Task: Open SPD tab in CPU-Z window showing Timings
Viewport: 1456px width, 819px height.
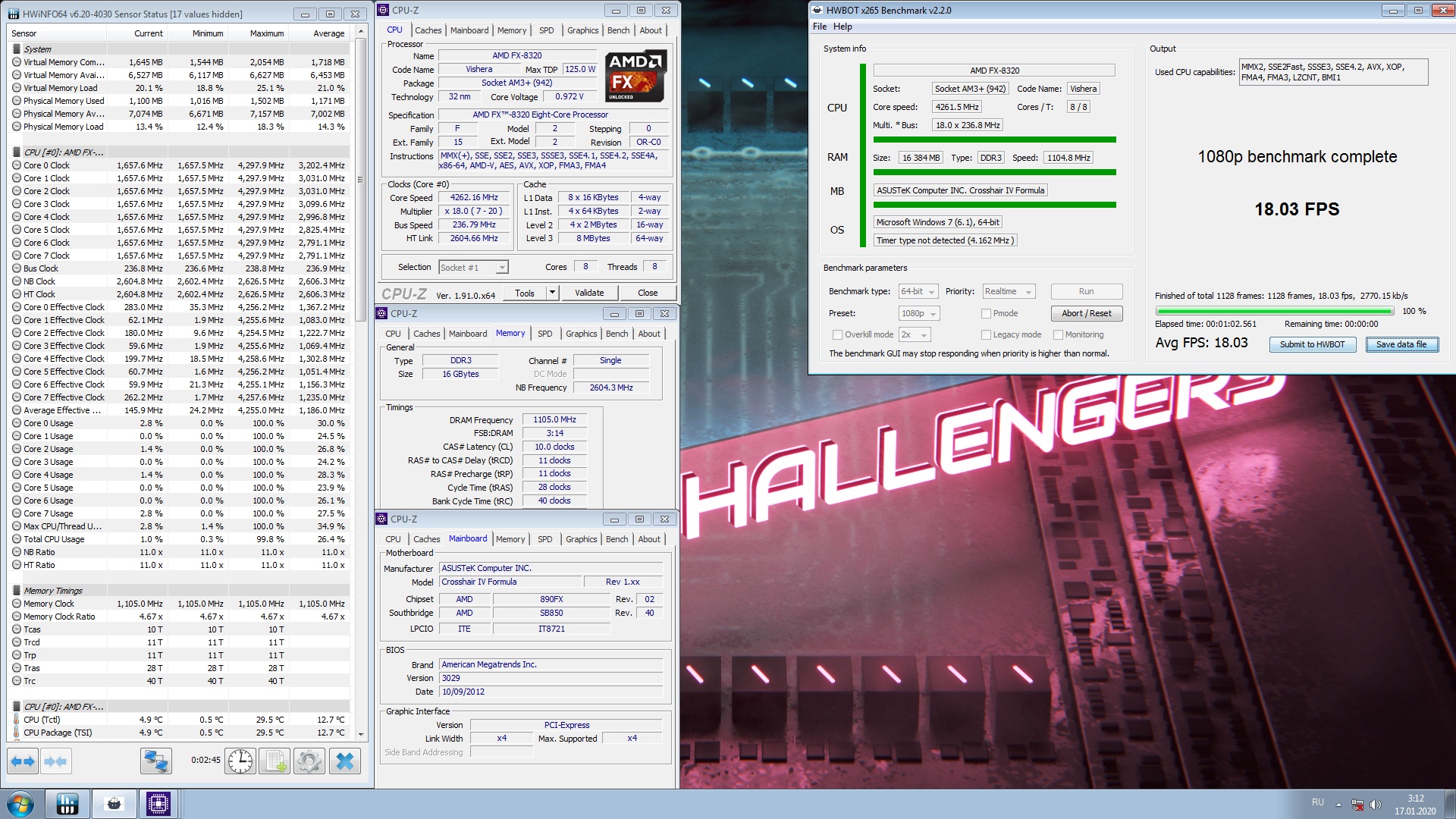Action: click(x=545, y=334)
